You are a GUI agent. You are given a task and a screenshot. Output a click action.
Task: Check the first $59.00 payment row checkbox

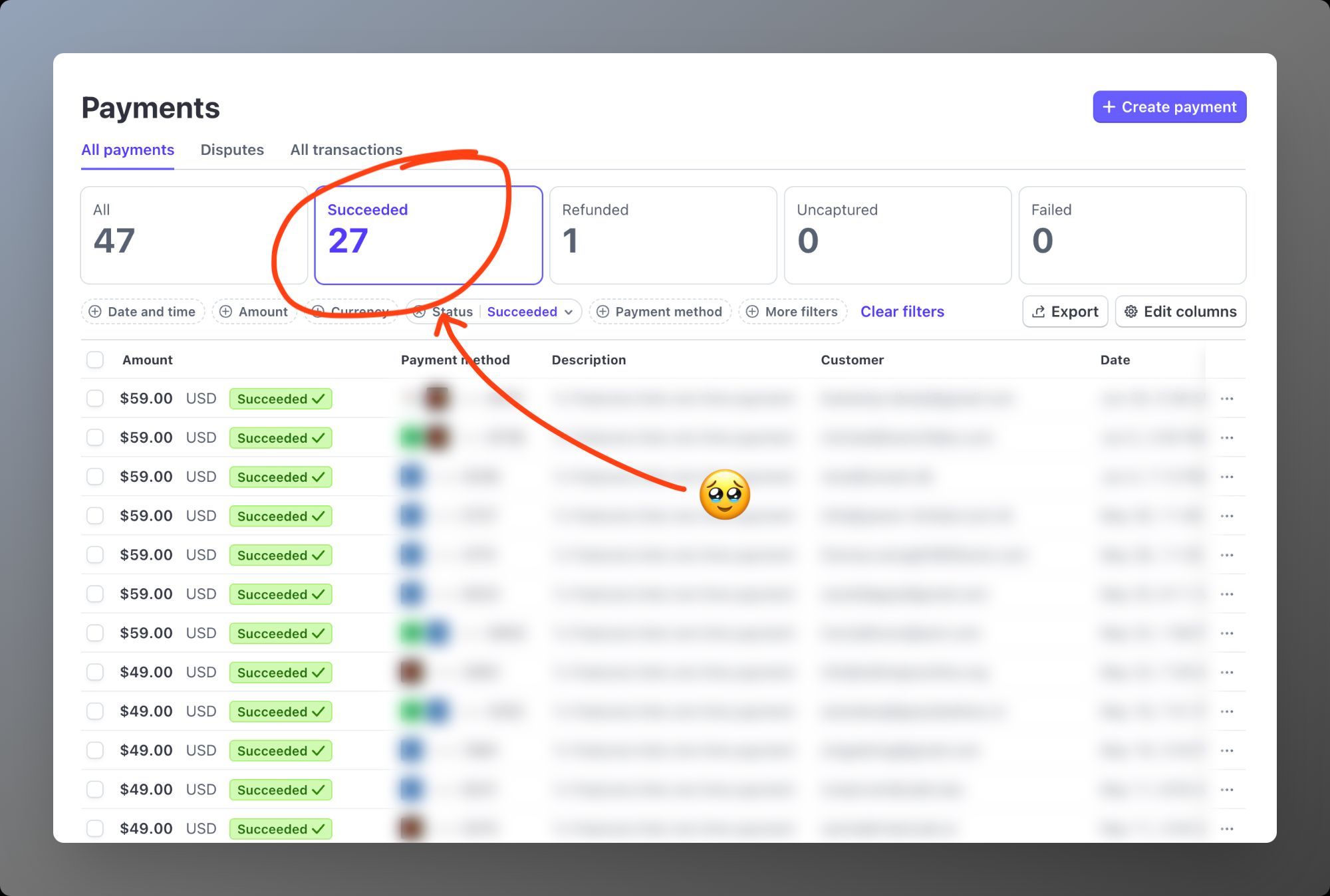point(95,398)
